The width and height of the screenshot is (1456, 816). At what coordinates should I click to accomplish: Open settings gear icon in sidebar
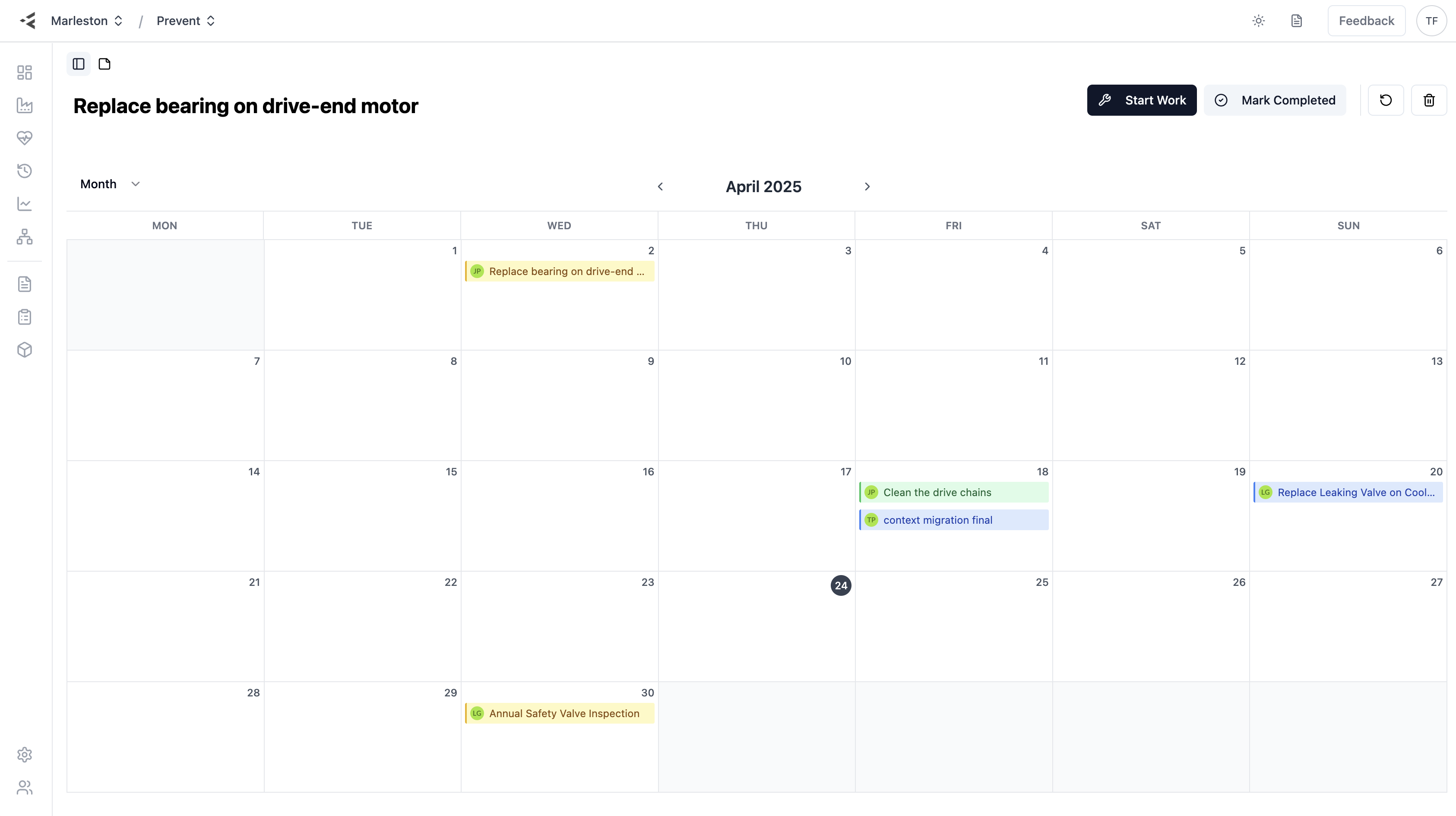24,754
